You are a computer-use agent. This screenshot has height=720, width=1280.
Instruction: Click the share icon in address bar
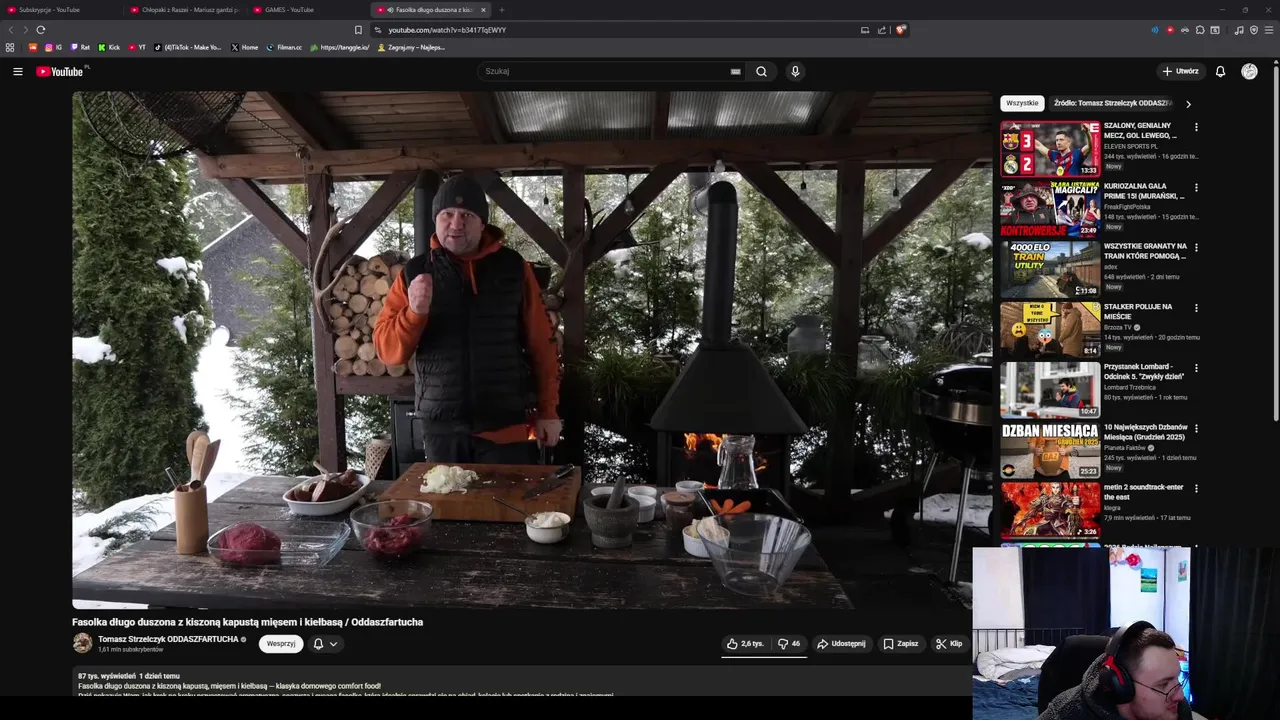pos(882,30)
